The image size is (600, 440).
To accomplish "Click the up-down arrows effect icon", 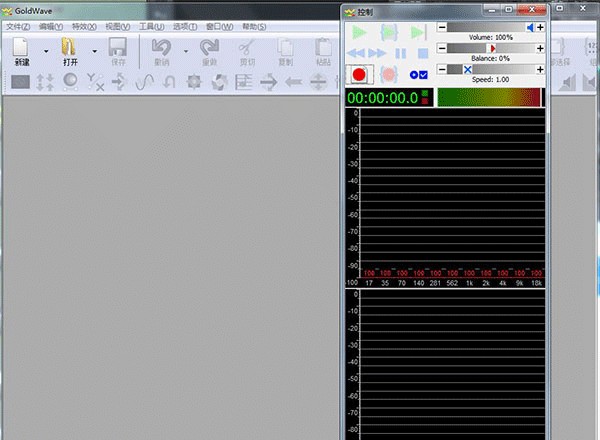I will [45, 82].
